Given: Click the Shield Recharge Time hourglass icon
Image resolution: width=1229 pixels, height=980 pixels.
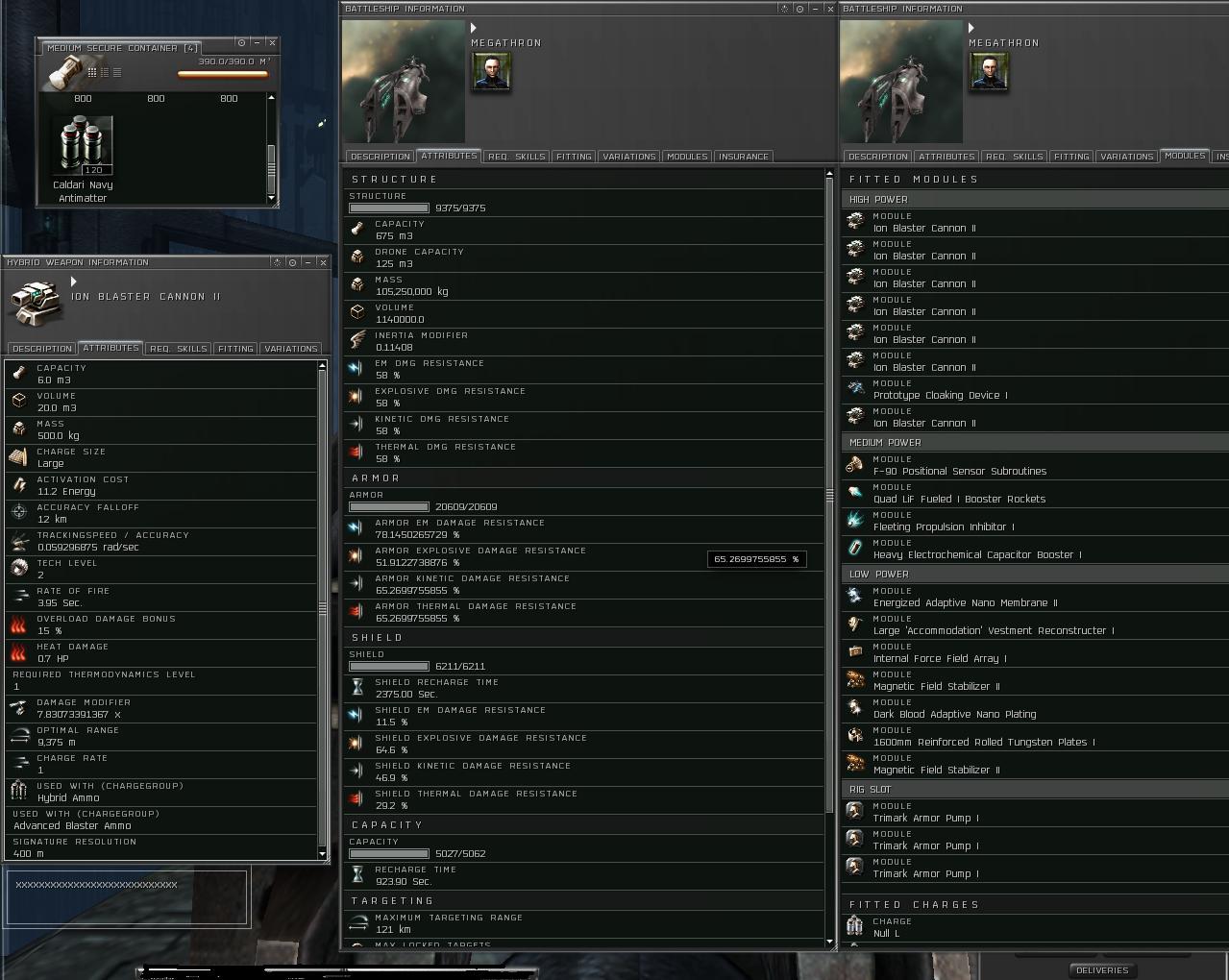Looking at the screenshot, I should tap(357, 687).
